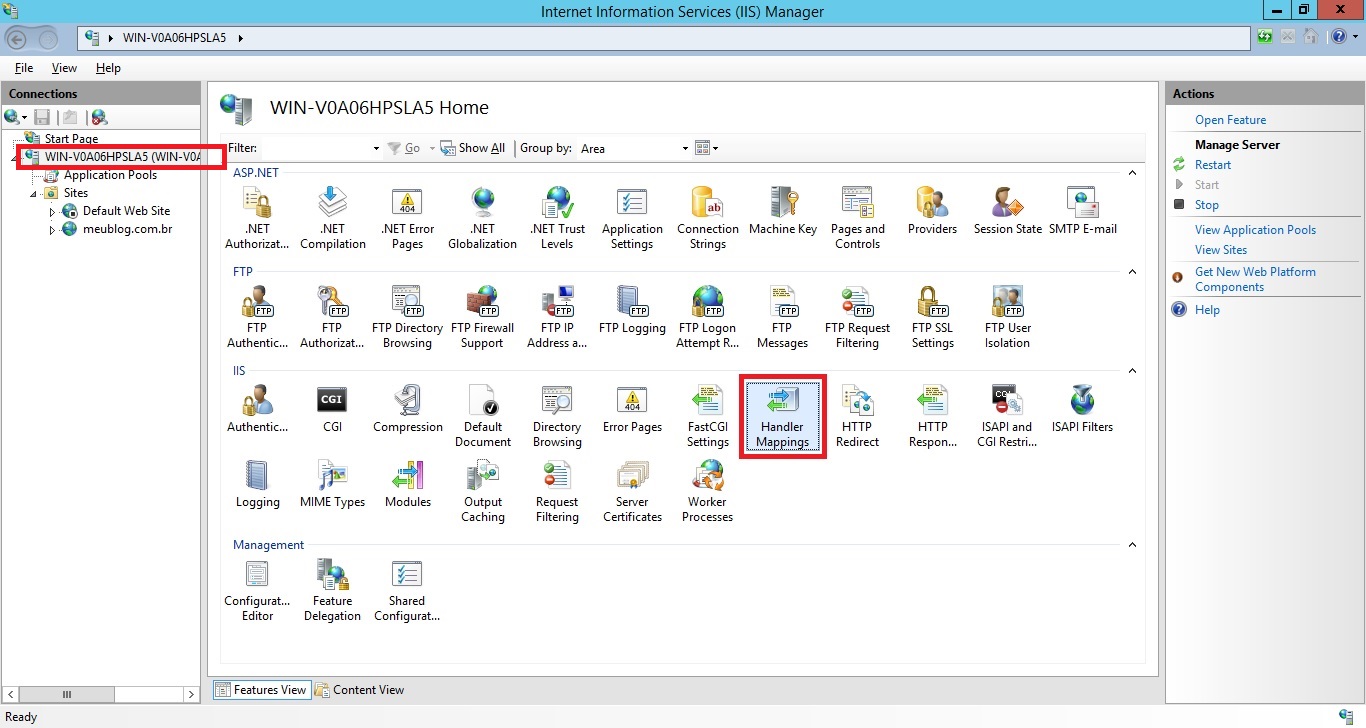Click Get New Web Platform Components
The height and width of the screenshot is (728, 1366).
click(1255, 279)
